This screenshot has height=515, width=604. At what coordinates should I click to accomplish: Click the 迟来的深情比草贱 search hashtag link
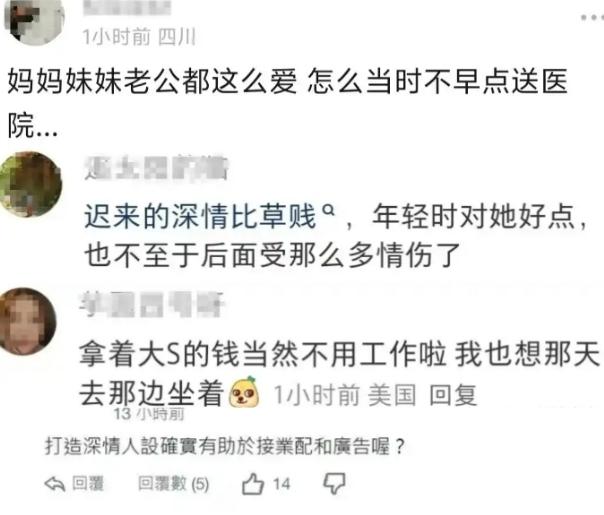[200, 216]
